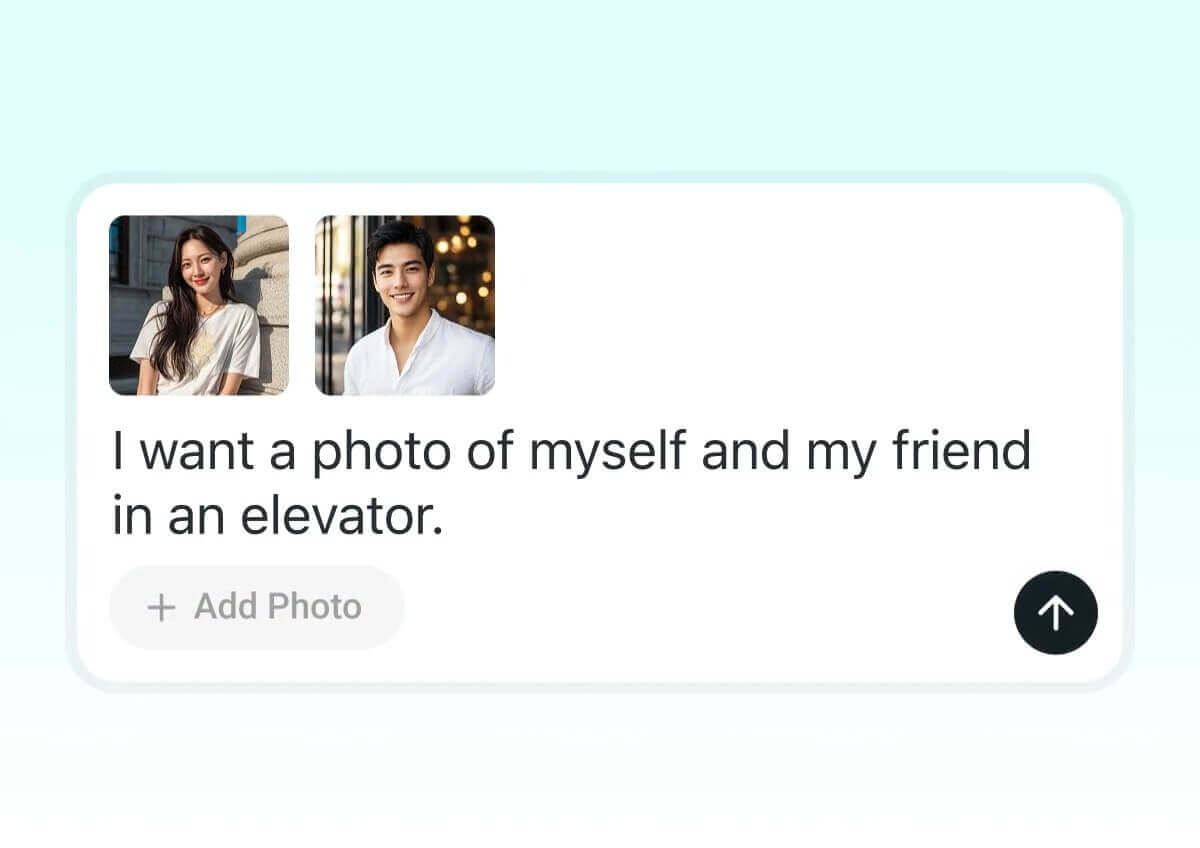The height and width of the screenshot is (848, 1200).
Task: Click the Add Photo button
Action: (257, 607)
